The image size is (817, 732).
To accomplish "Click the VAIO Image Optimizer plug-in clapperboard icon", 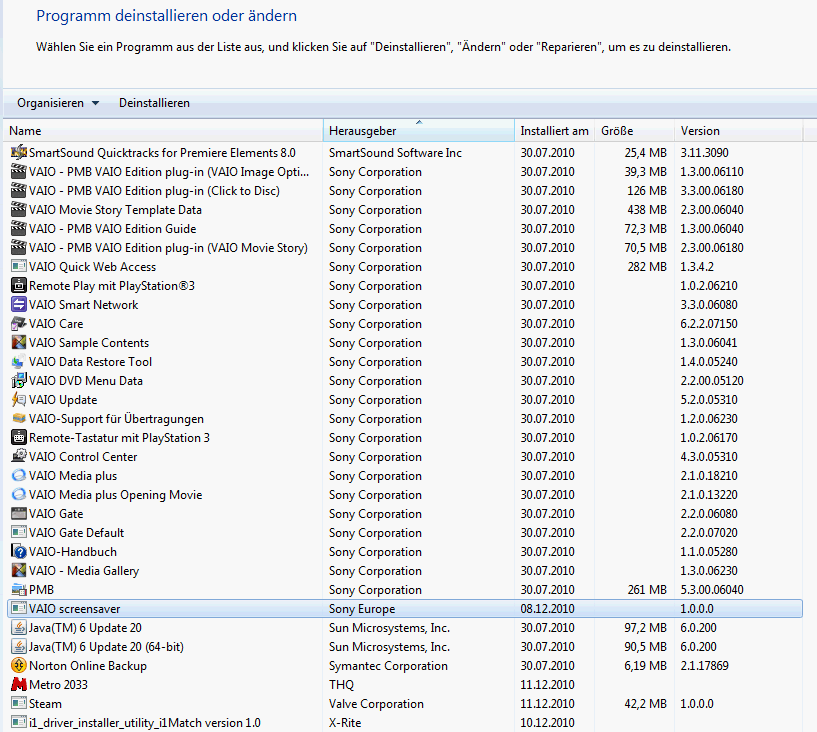I will [x=19, y=171].
